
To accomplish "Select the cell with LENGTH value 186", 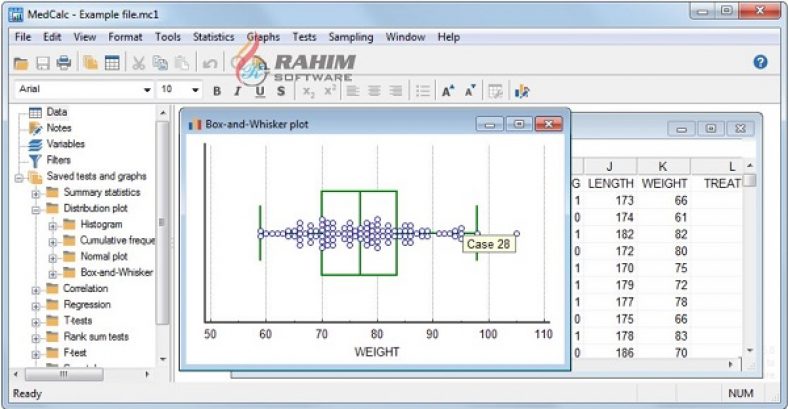I will point(611,353).
